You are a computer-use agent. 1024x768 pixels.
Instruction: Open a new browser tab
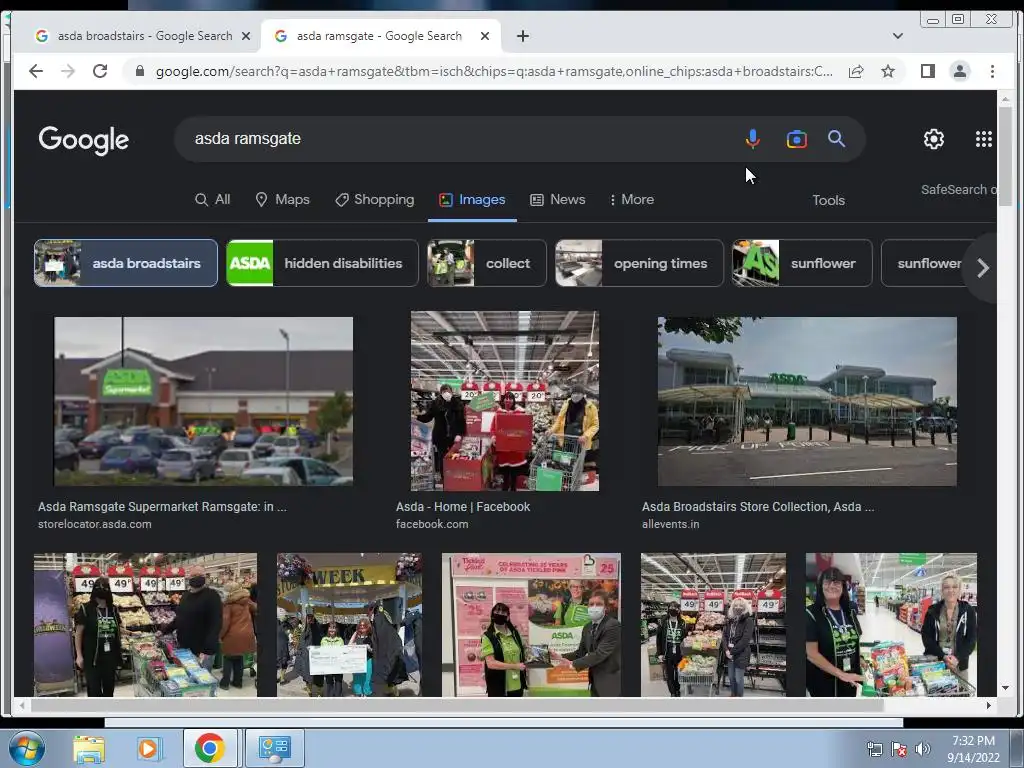click(522, 36)
